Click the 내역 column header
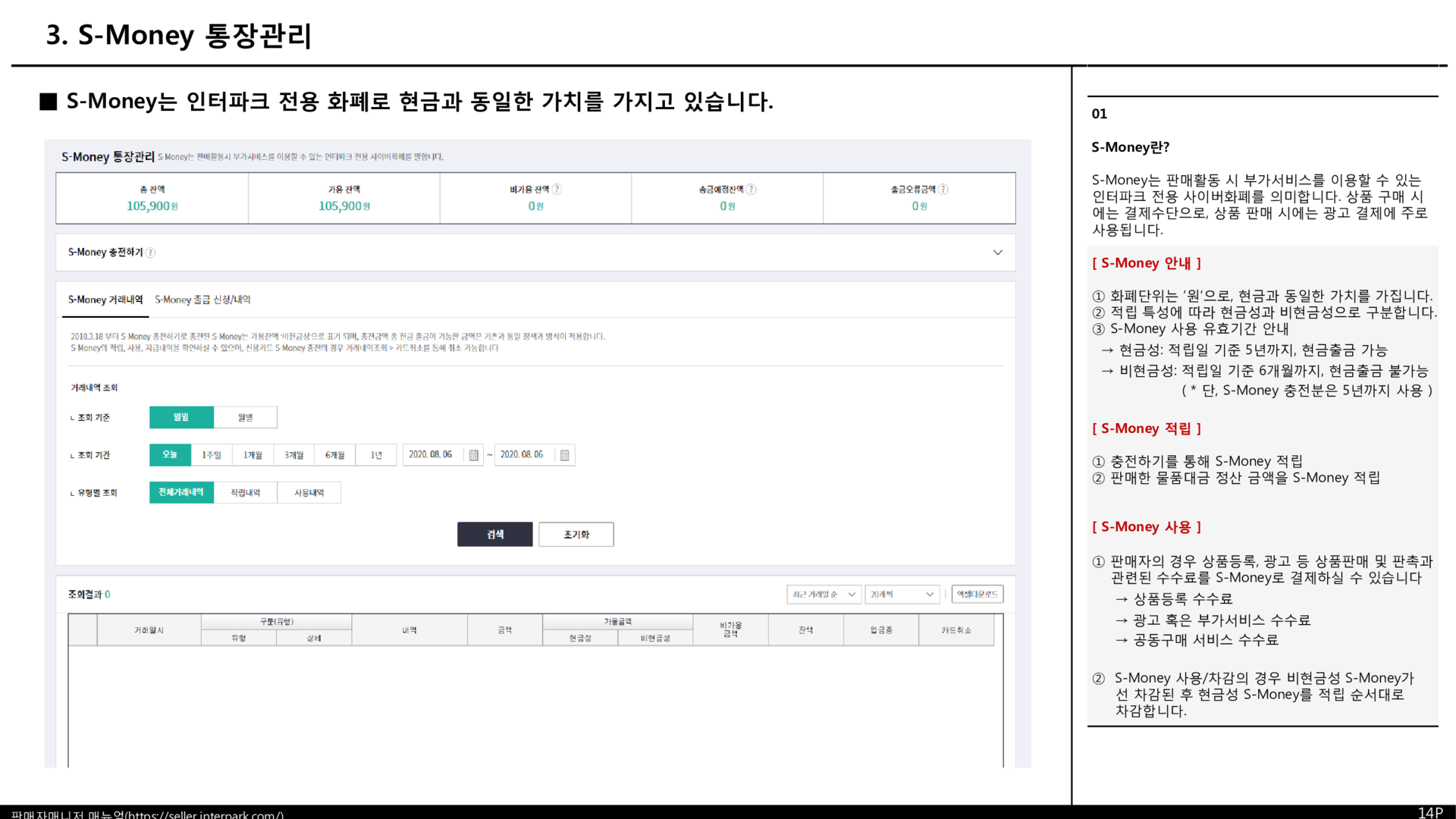 pos(409,630)
